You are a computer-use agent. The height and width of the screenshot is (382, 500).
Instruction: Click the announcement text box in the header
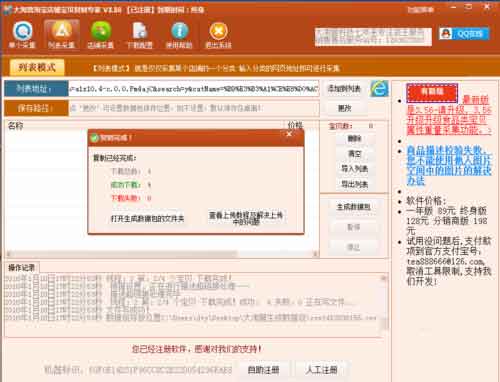(x=373, y=37)
